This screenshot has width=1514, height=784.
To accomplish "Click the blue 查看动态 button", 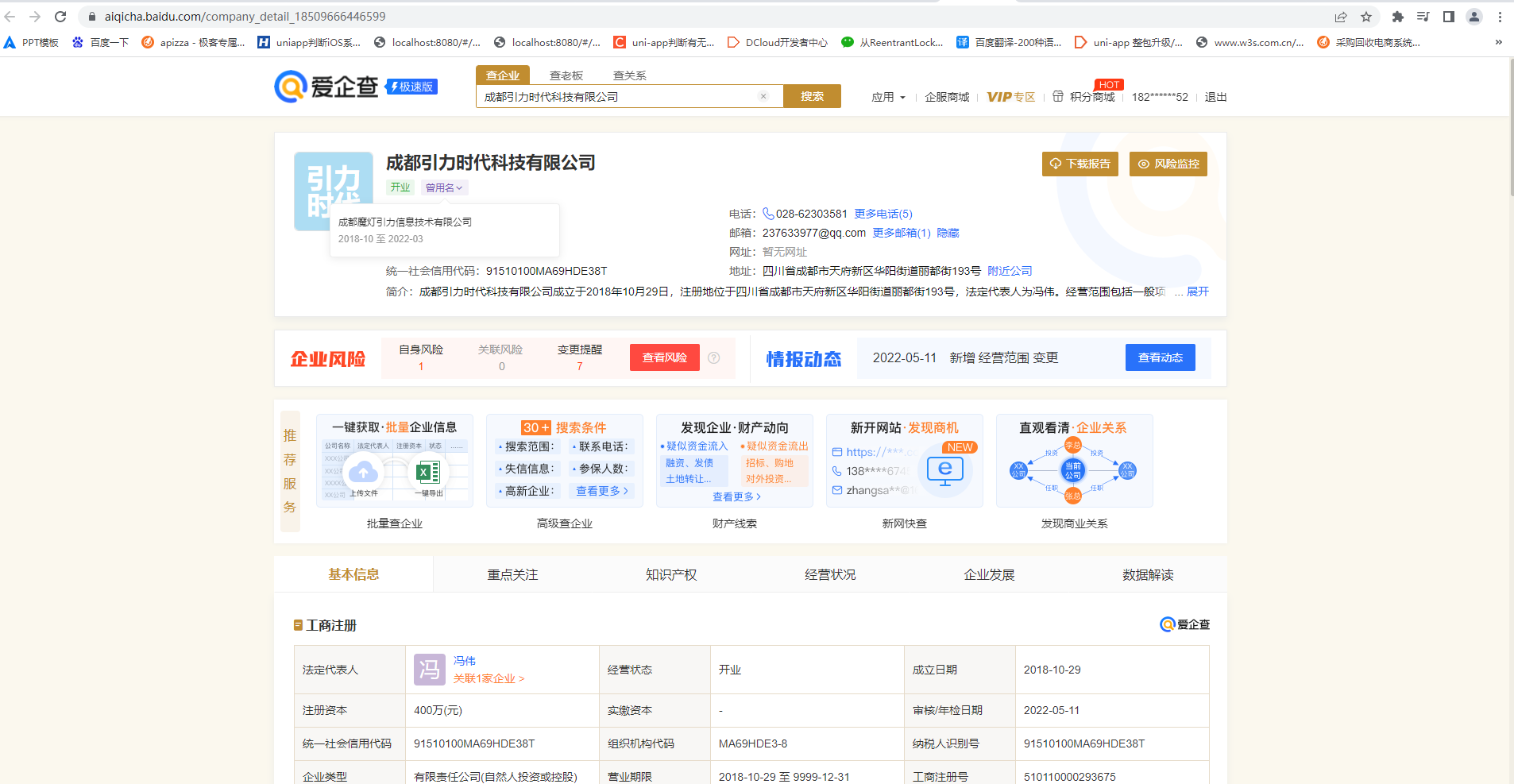I will click(x=1161, y=357).
